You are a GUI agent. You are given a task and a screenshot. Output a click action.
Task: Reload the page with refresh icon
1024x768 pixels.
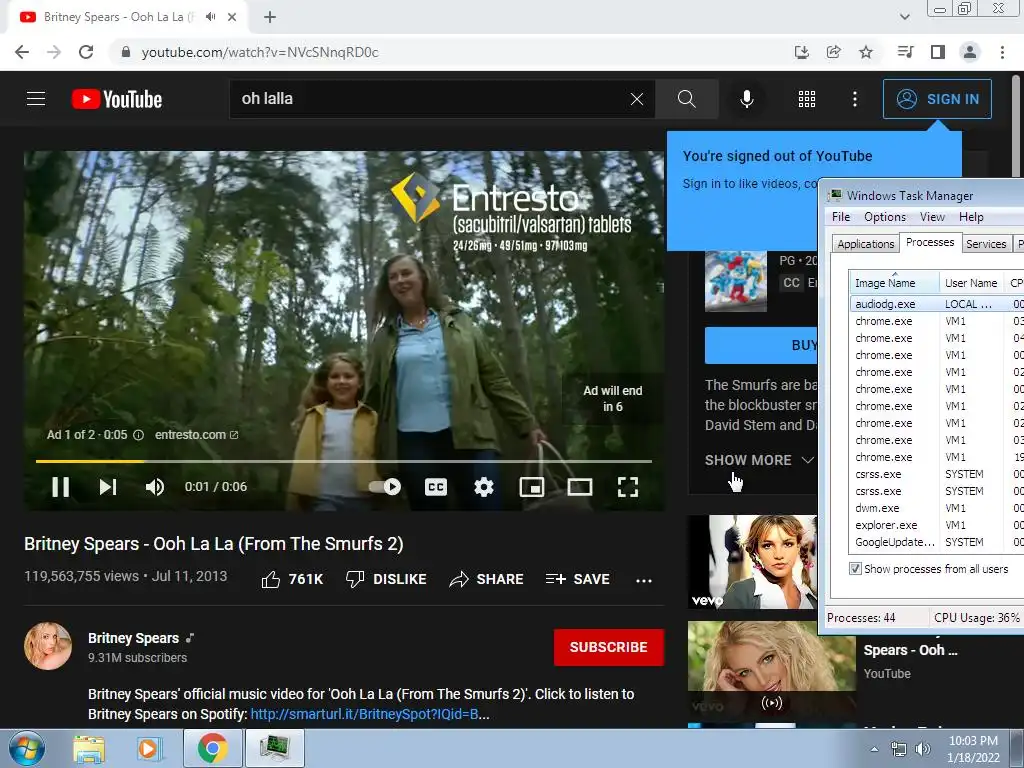pyautogui.click(x=86, y=52)
